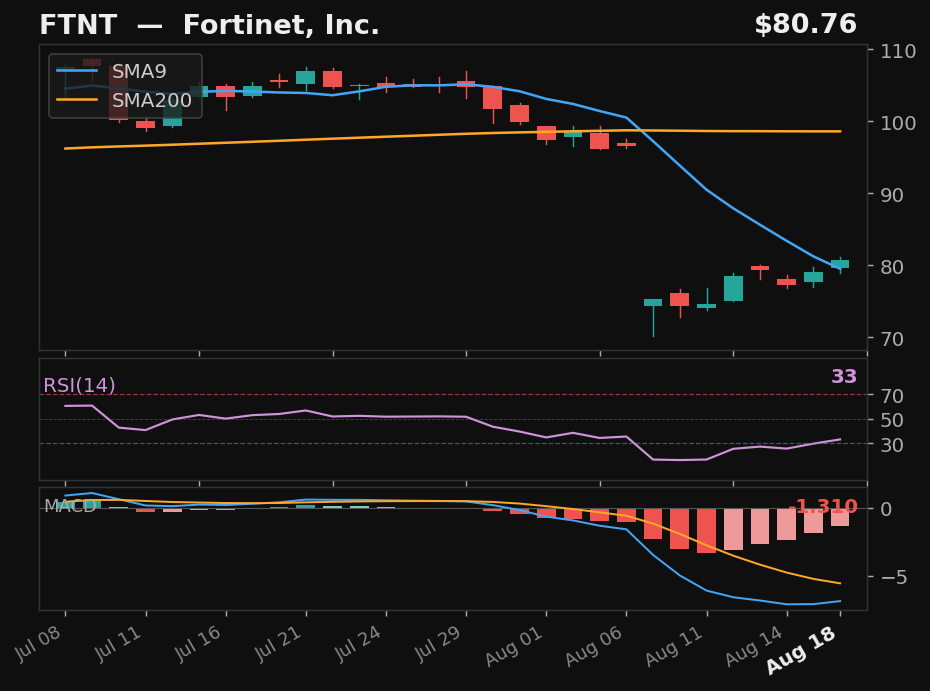Click the Jul 16 date label
930x691 pixels.
tap(198, 642)
